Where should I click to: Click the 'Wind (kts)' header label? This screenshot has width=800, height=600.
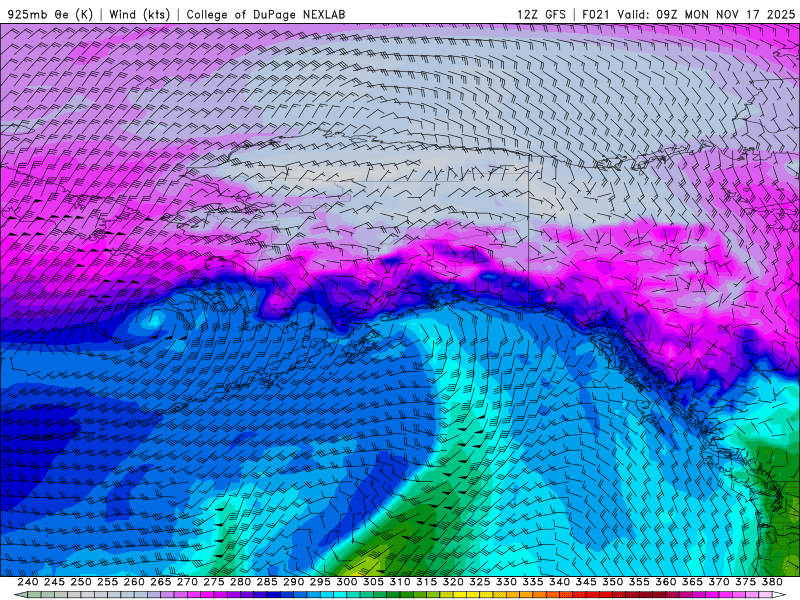140,14
